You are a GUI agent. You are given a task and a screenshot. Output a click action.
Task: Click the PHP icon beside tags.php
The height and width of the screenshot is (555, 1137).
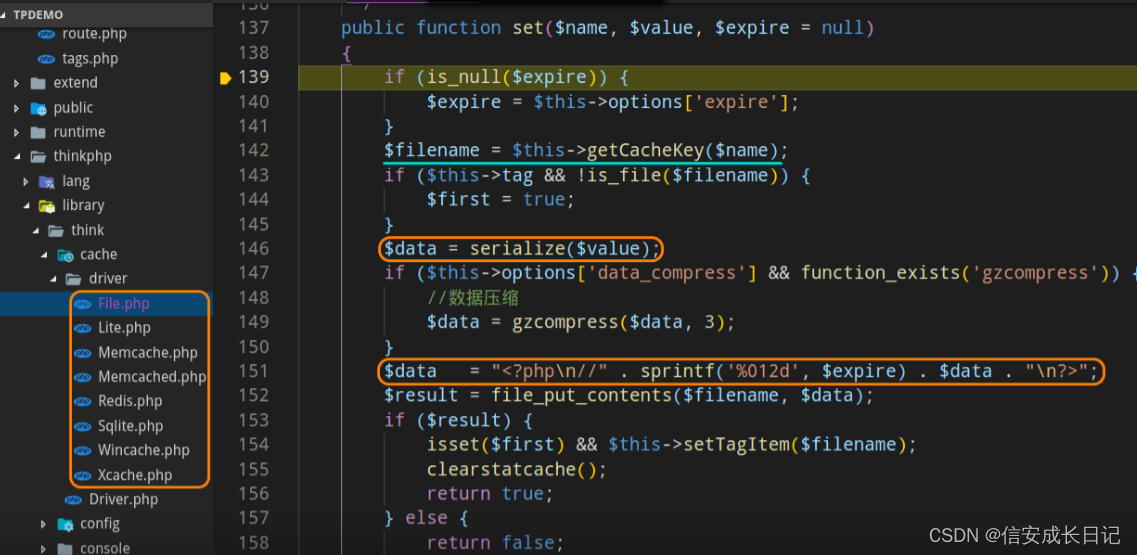(x=46, y=59)
